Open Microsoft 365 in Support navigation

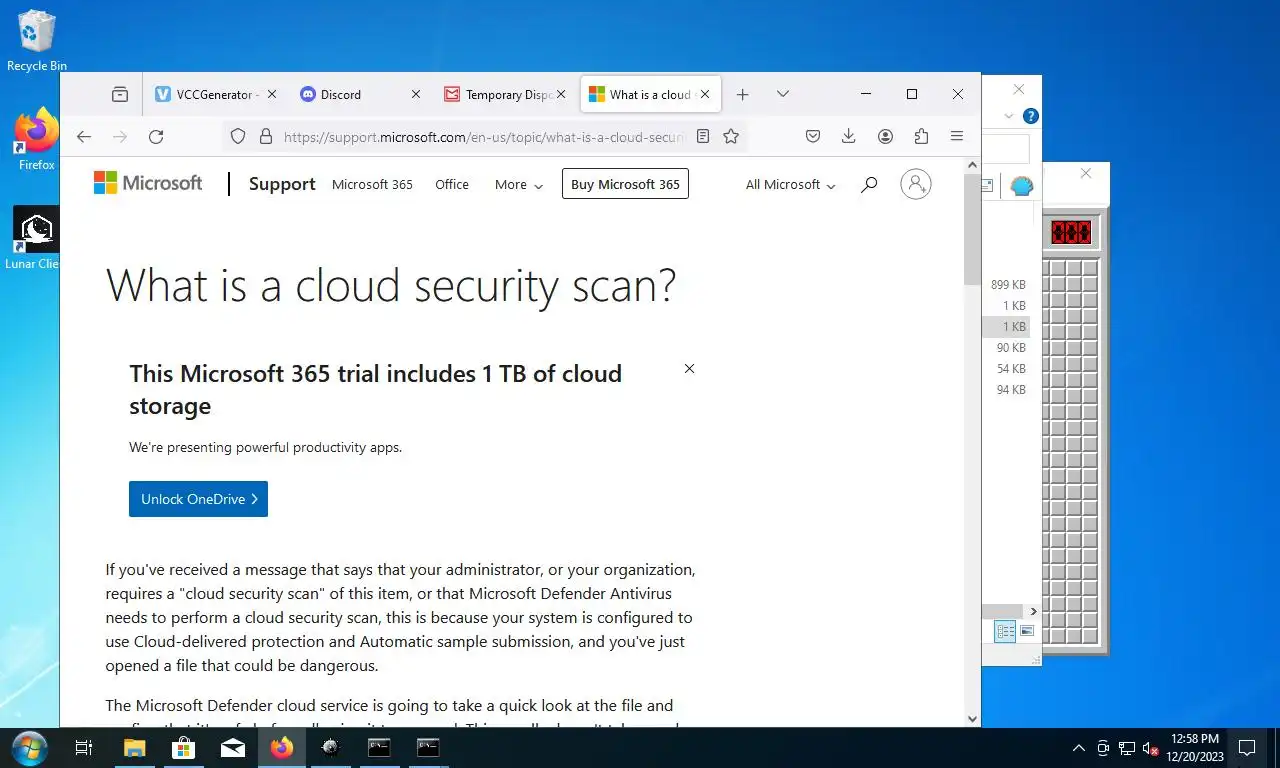click(372, 184)
